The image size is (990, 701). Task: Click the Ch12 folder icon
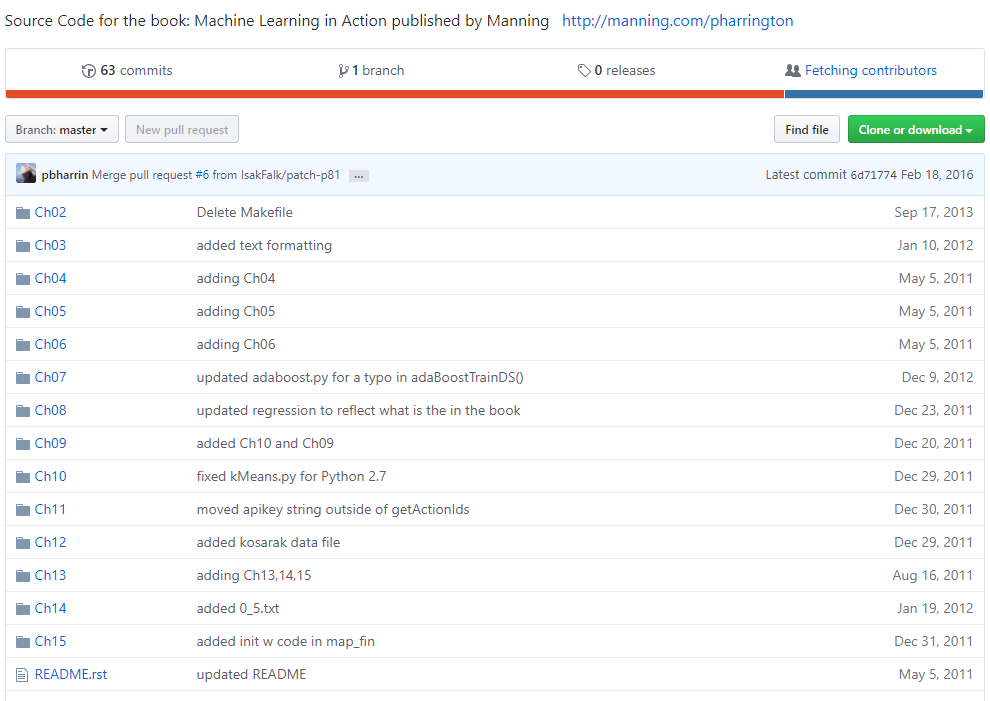tap(23, 542)
